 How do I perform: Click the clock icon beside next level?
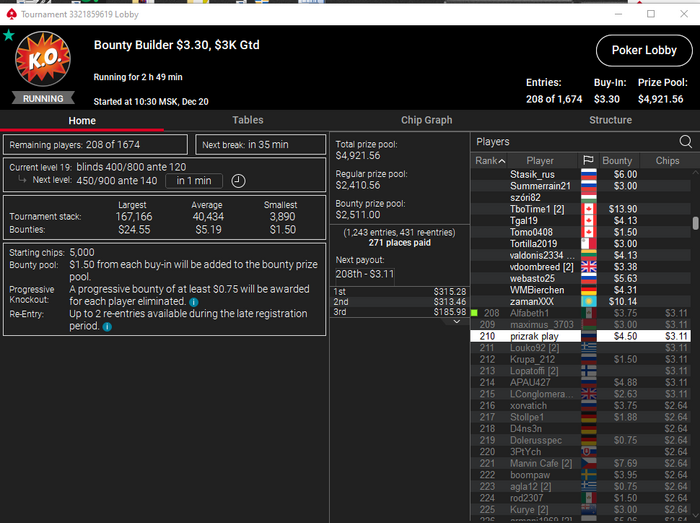[238, 181]
